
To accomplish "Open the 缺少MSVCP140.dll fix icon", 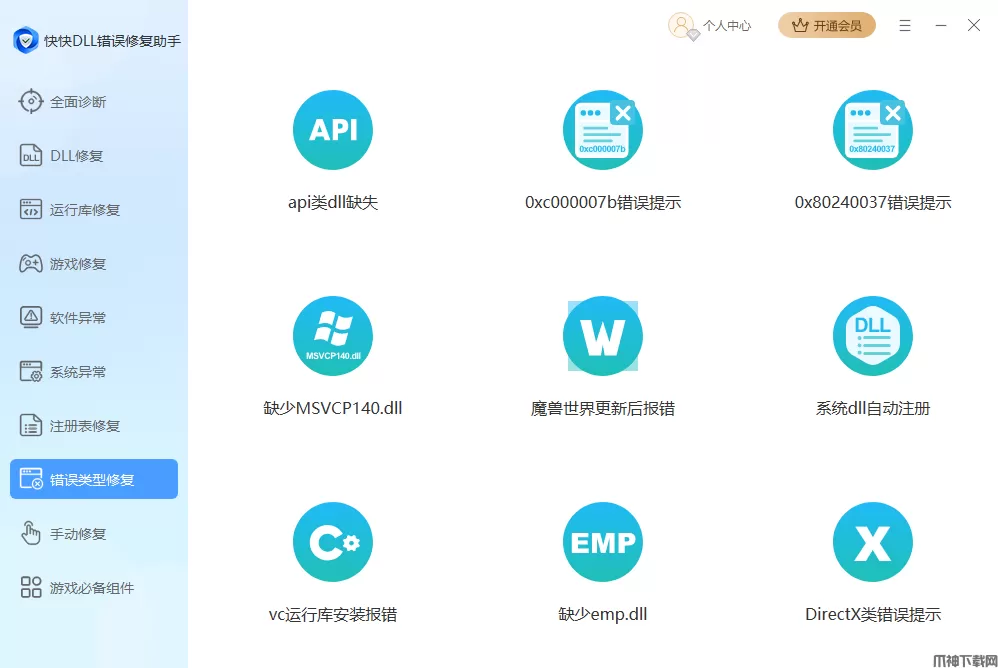I will (x=332, y=336).
